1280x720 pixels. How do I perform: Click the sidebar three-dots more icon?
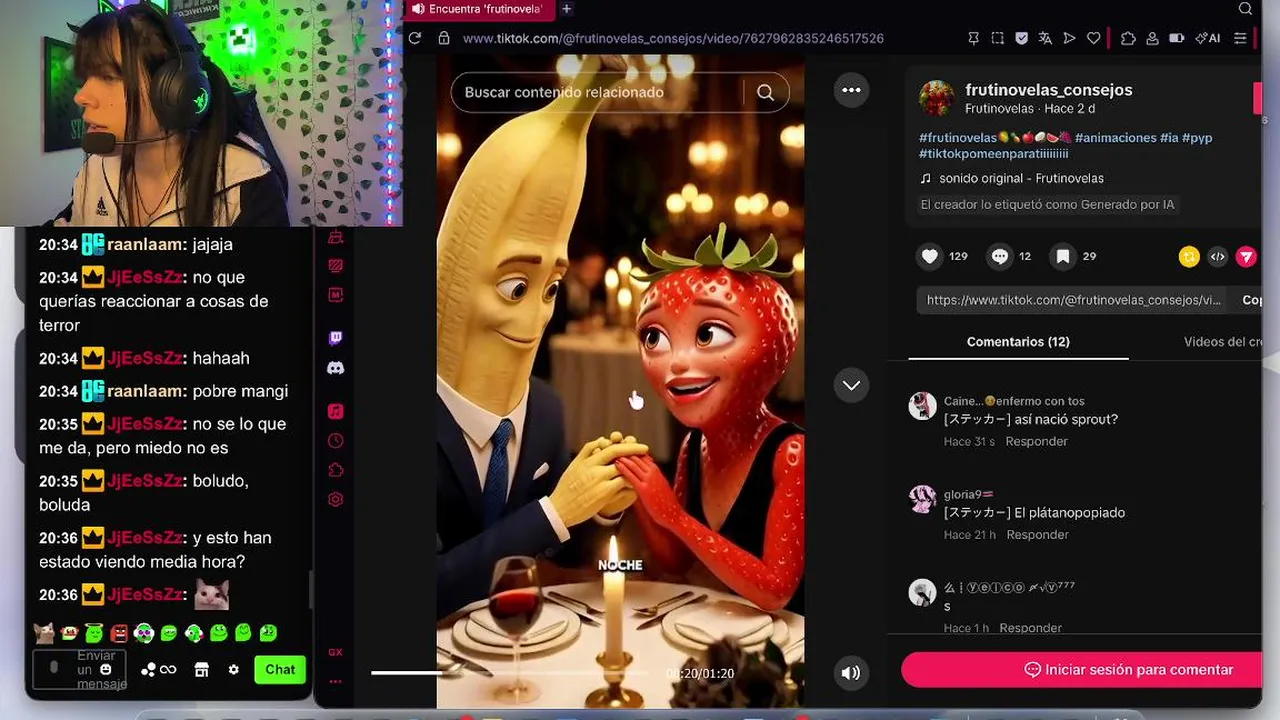point(336,682)
